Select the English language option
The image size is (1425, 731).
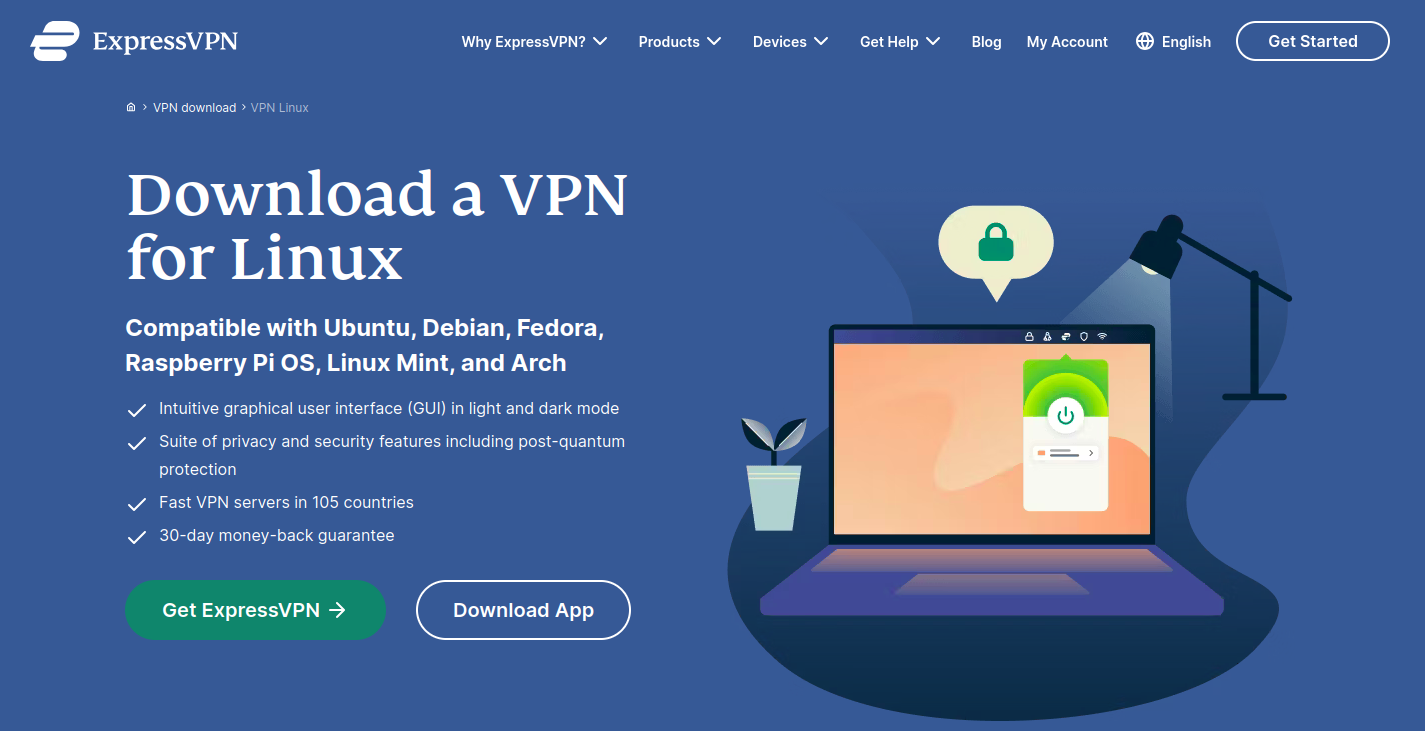1186,42
